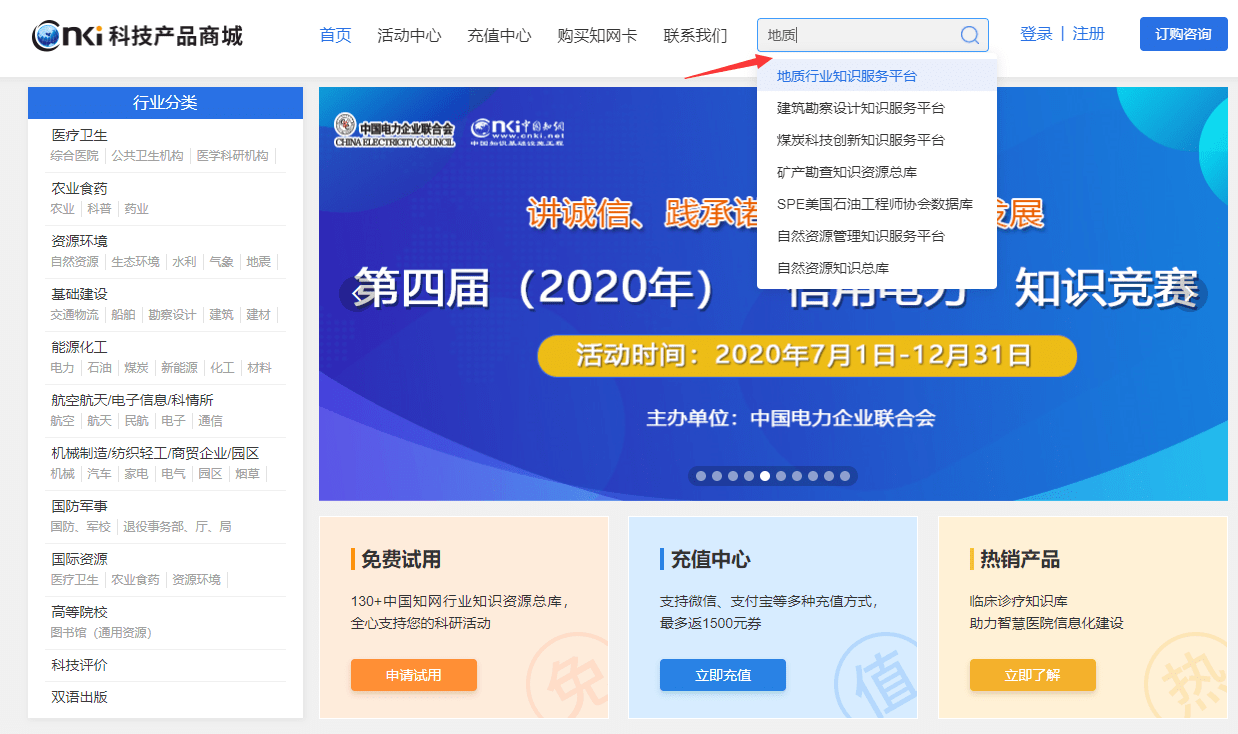Click the 登录 link

[x=1036, y=33]
